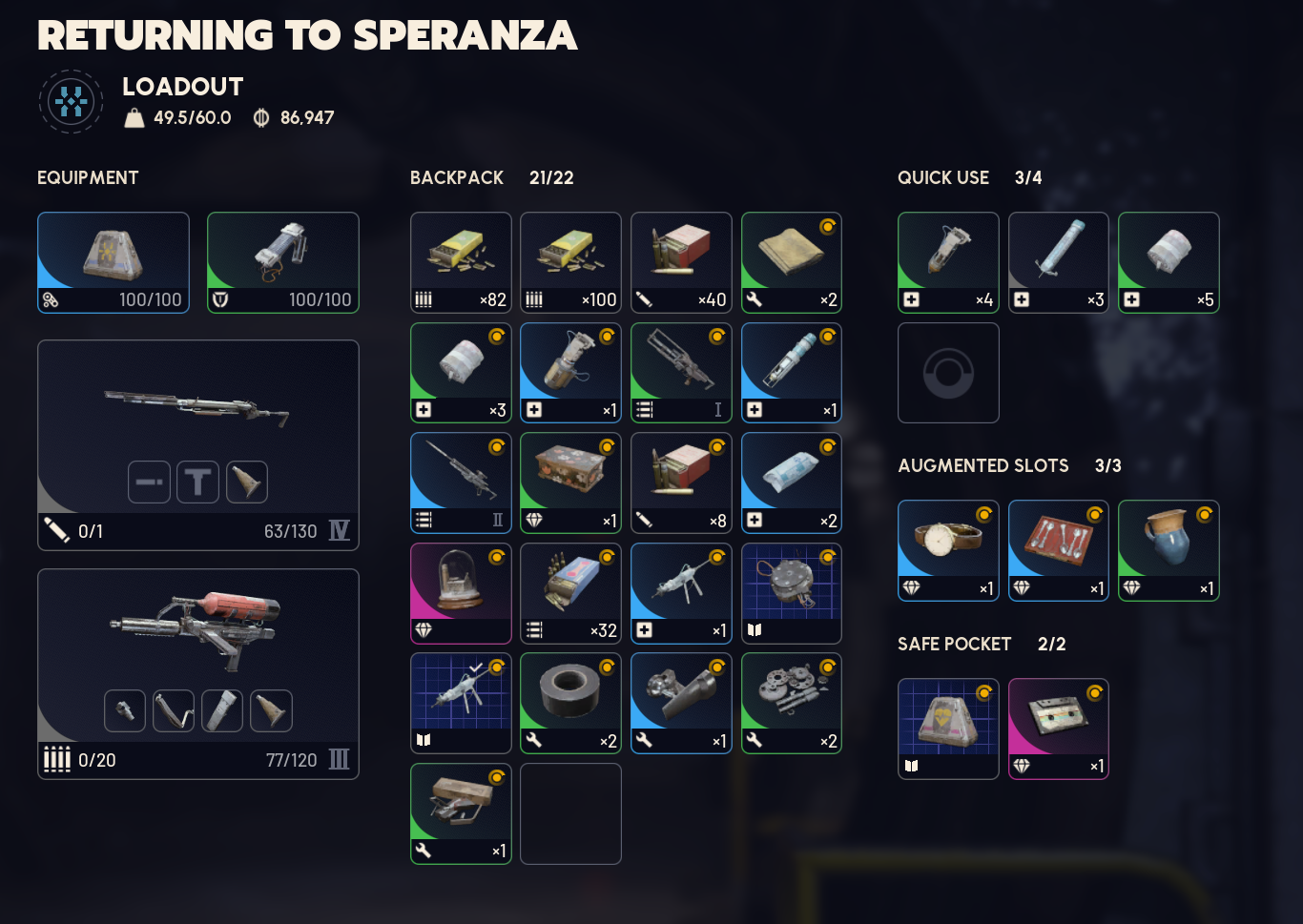Screen dimensions: 1303x924
Task: Click the empty quick use slot
Action: (948, 373)
